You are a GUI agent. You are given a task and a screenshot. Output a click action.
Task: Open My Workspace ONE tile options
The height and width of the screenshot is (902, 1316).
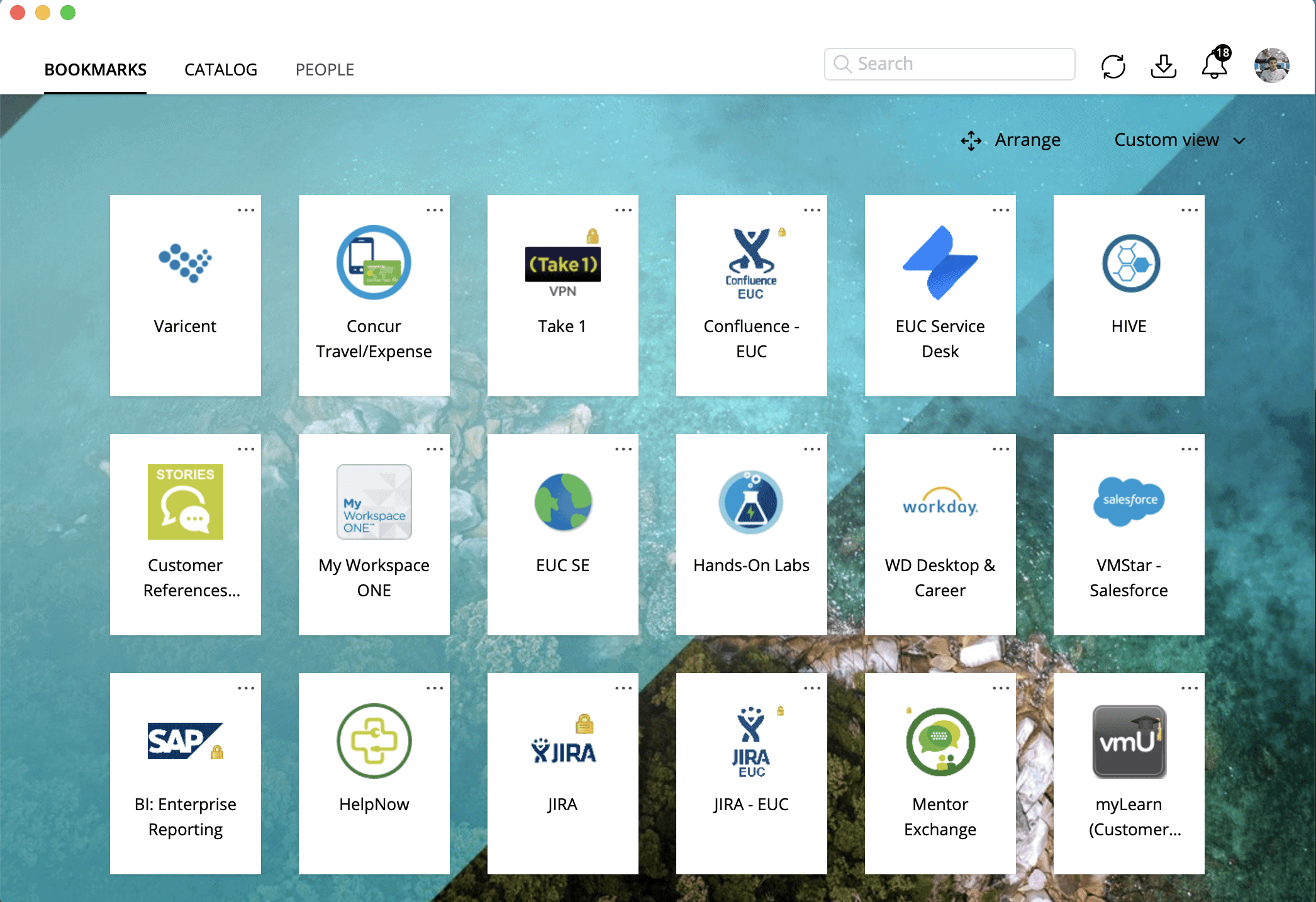point(435,449)
